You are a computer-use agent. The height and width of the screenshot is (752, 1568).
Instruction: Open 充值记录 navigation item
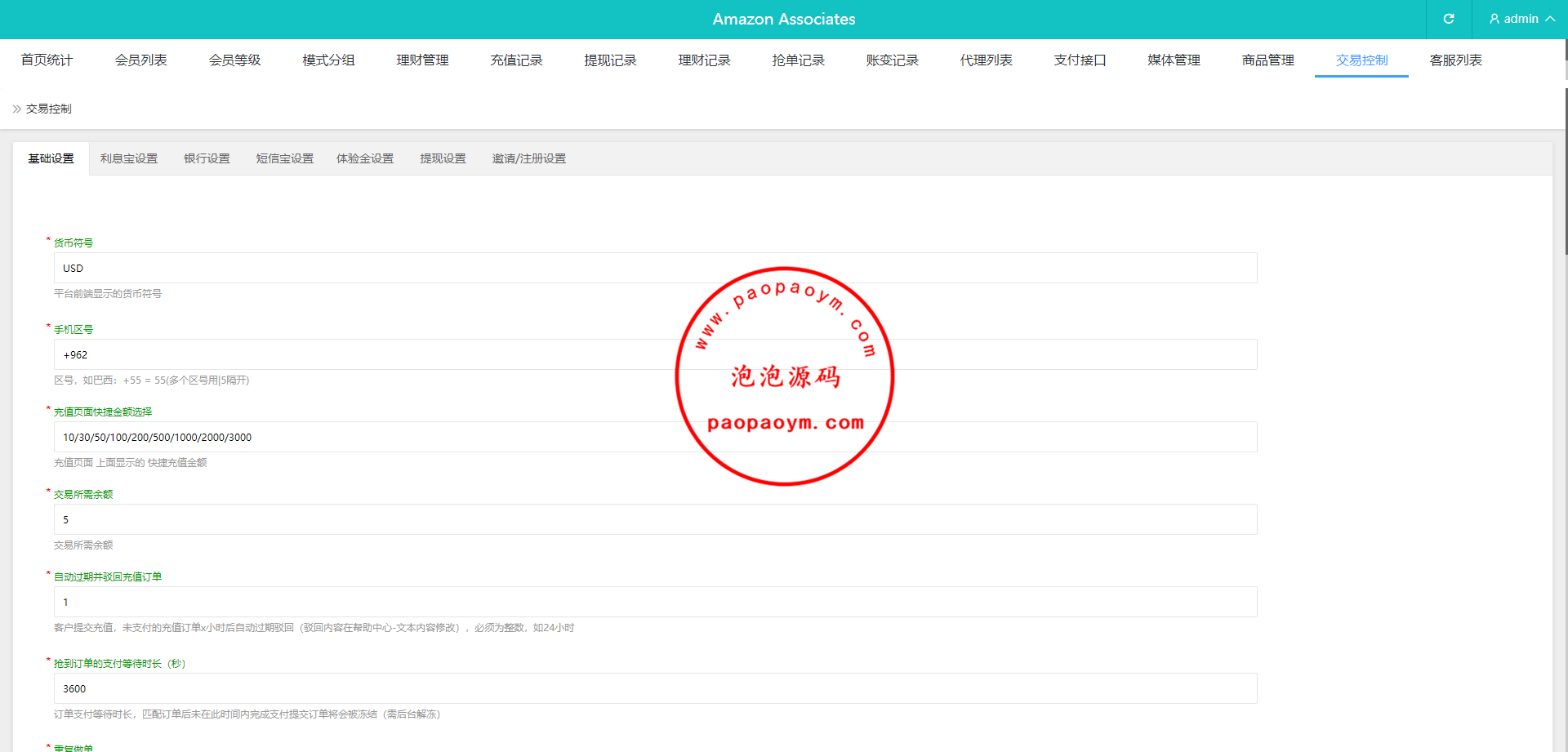pos(516,60)
